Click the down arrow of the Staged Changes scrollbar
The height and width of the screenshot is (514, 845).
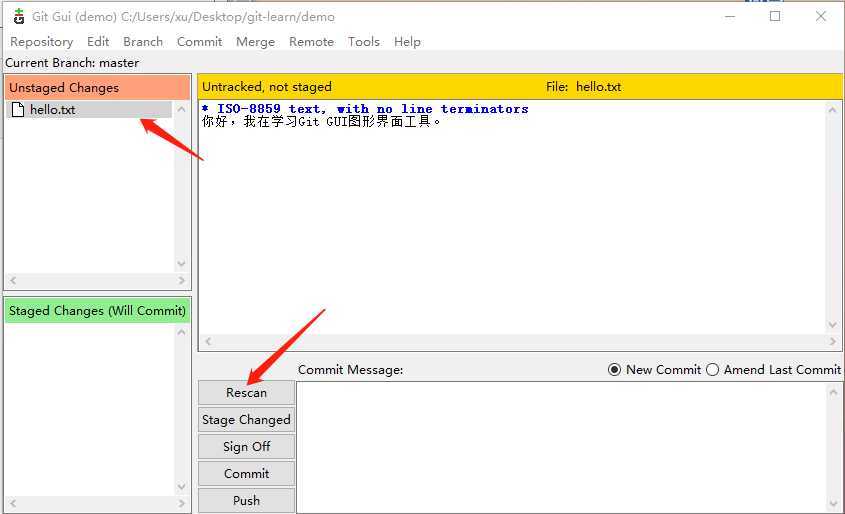point(182,487)
